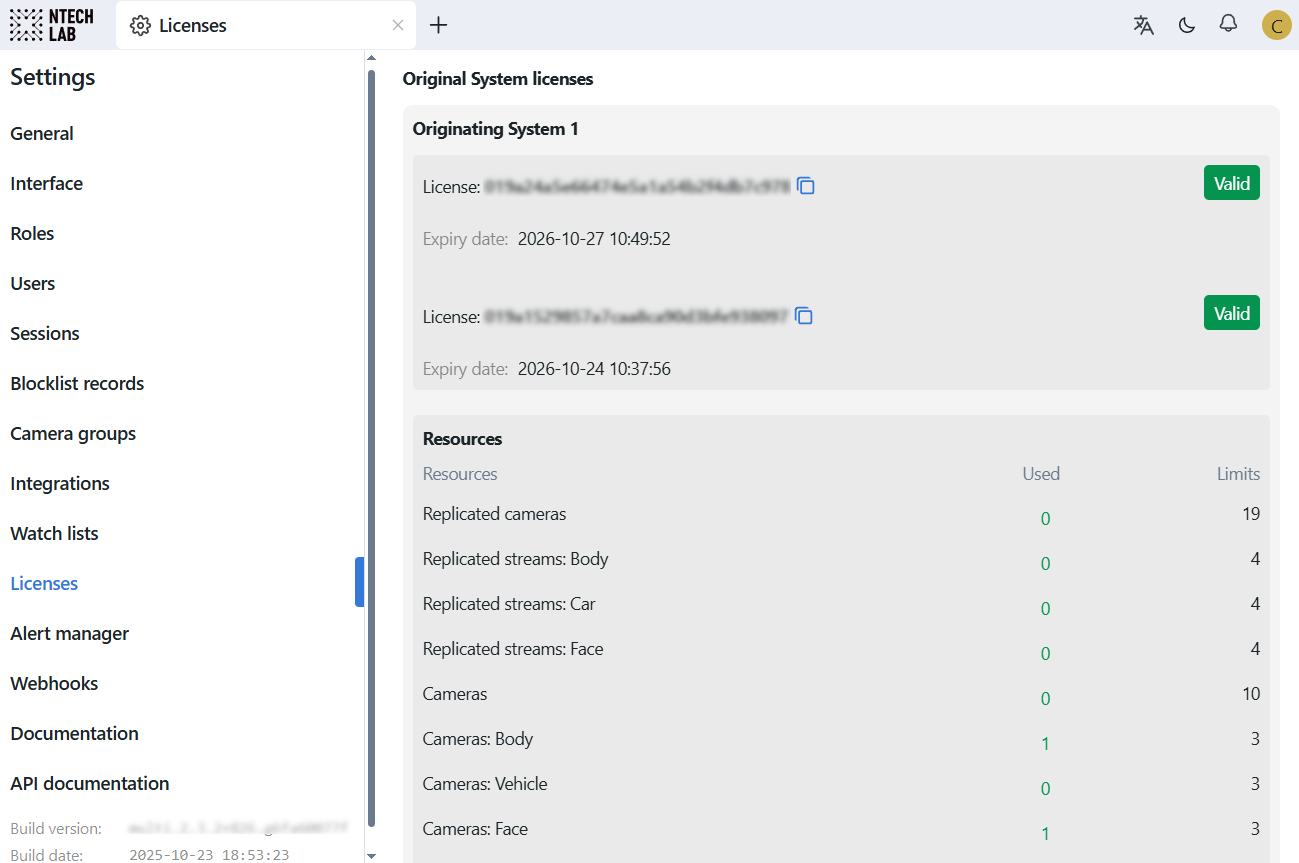Close the Licenses tab
1299x863 pixels.
pyautogui.click(x=398, y=25)
